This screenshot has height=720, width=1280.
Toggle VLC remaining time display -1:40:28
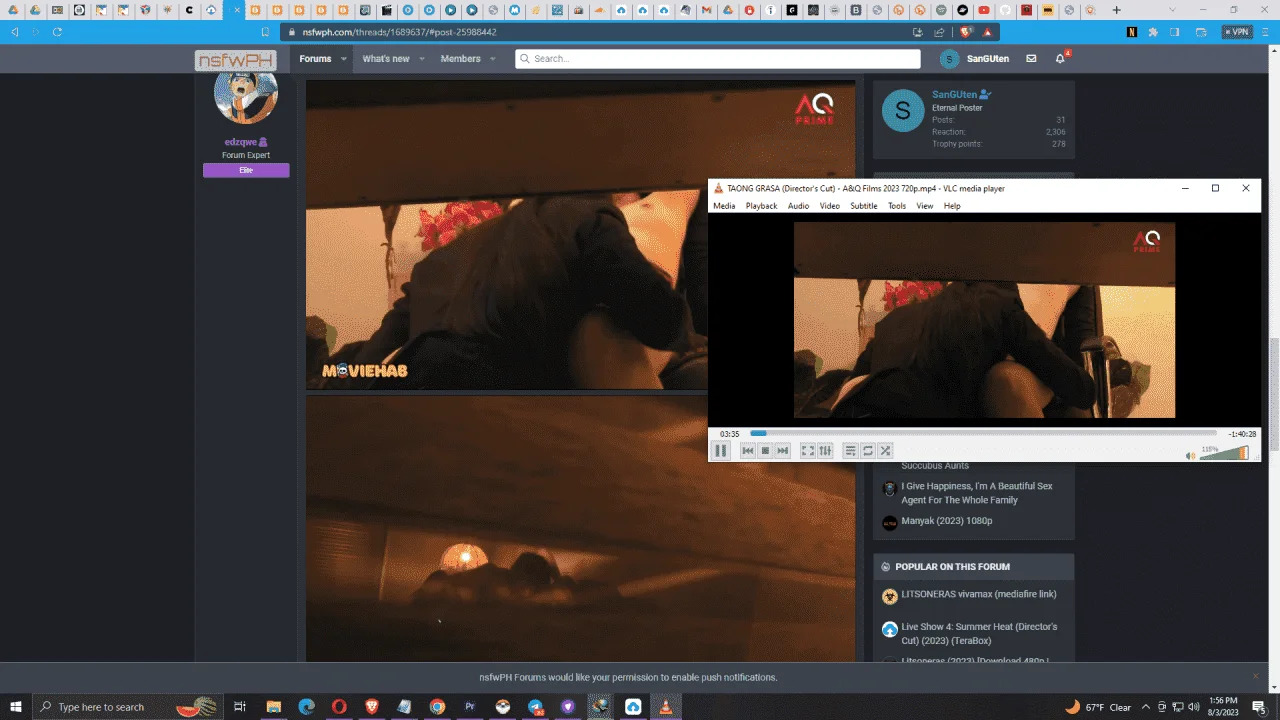pyautogui.click(x=1242, y=434)
